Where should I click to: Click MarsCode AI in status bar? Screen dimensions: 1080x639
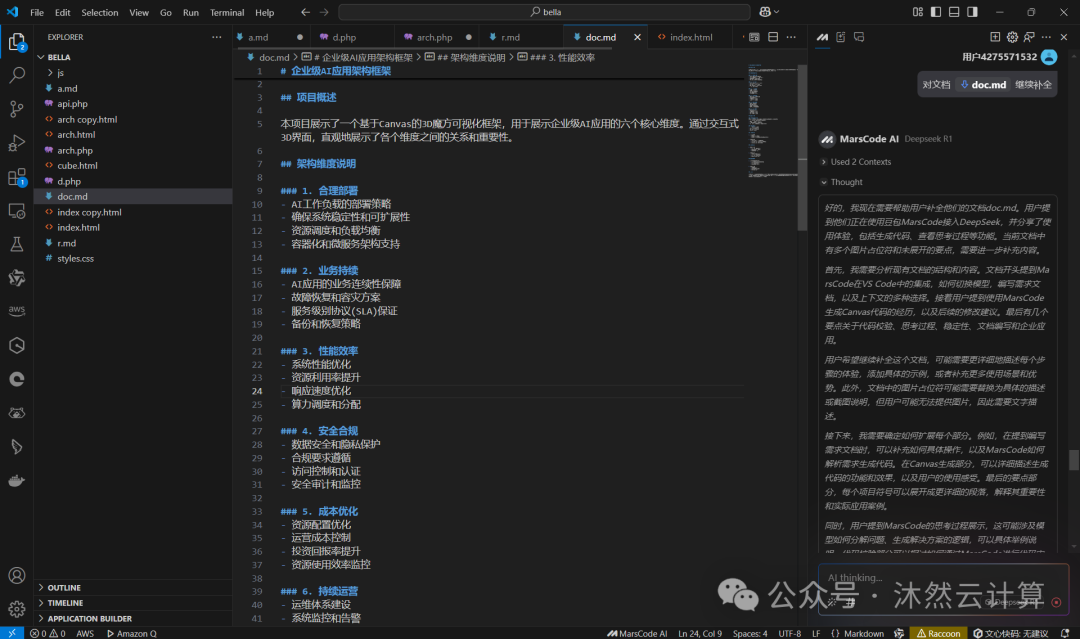point(637,633)
